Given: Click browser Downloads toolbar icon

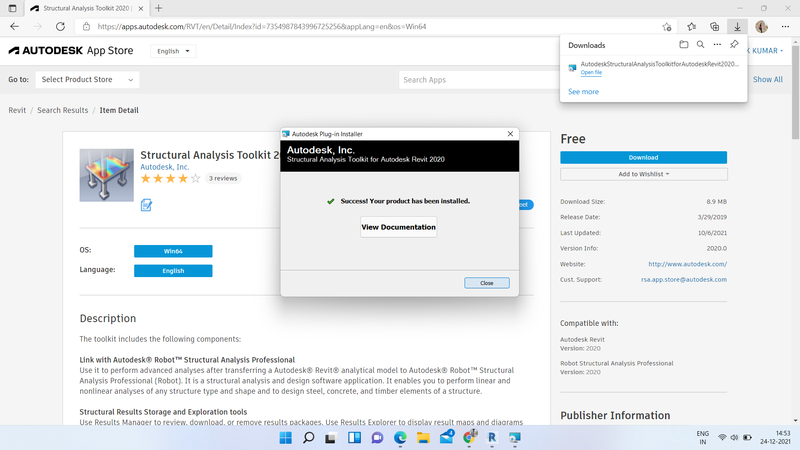Looking at the screenshot, I should point(737,27).
